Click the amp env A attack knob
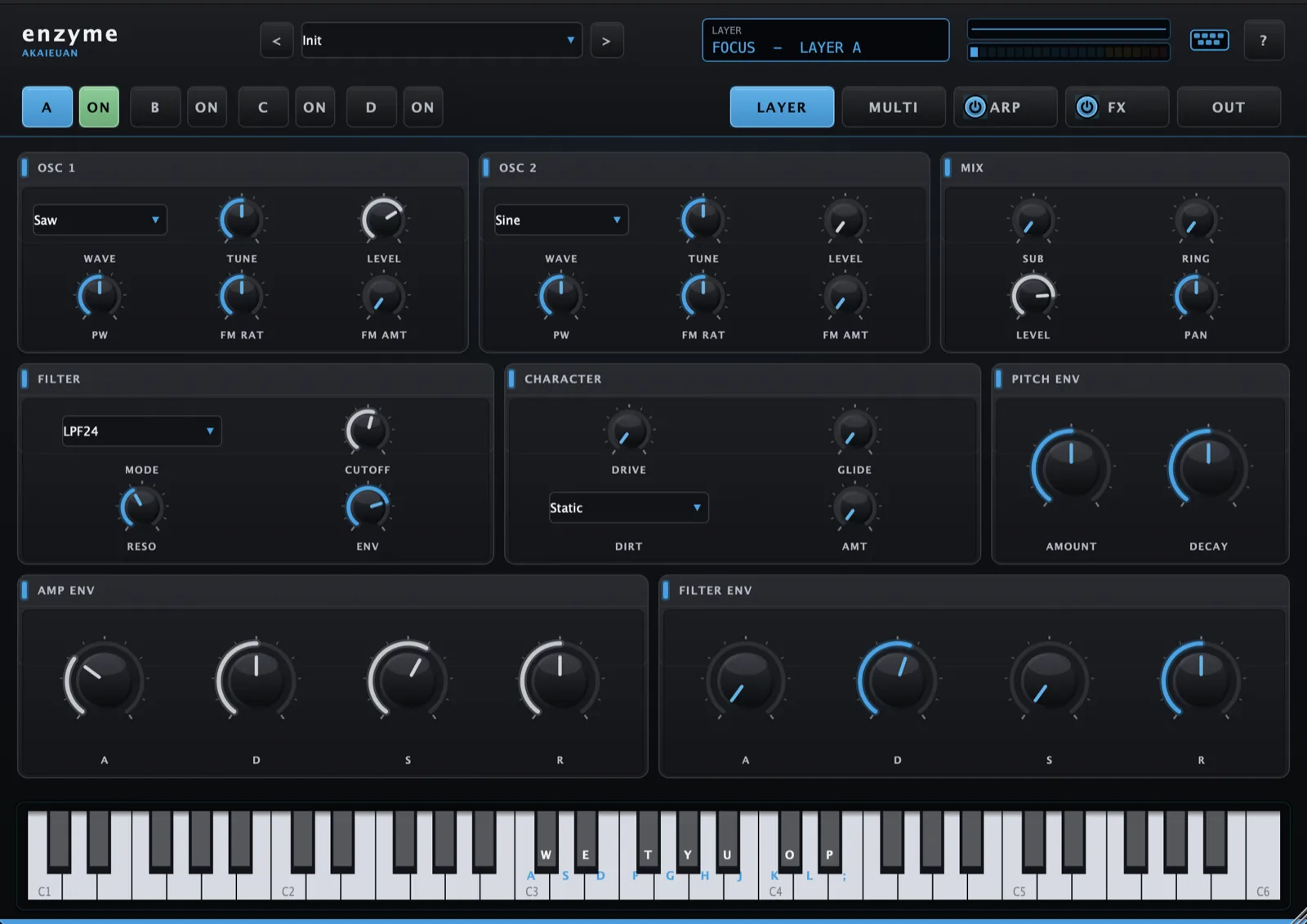The width and height of the screenshot is (1307, 924). [x=104, y=679]
